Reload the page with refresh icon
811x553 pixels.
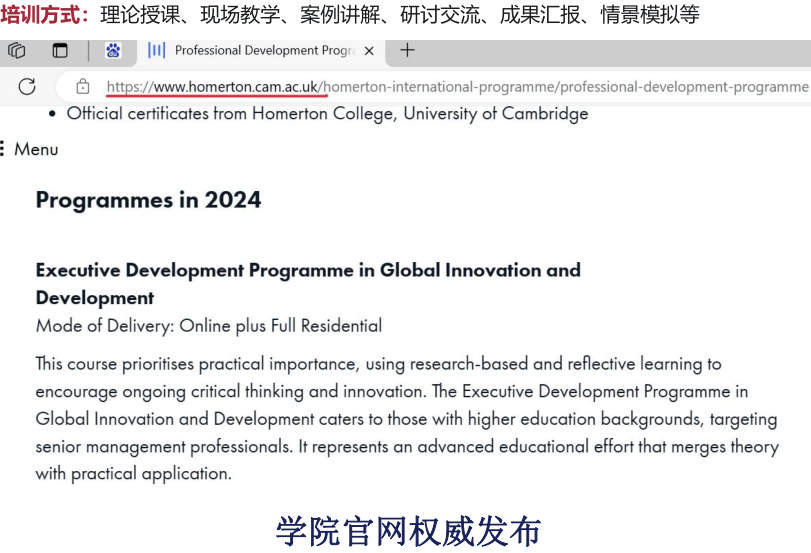tap(27, 86)
